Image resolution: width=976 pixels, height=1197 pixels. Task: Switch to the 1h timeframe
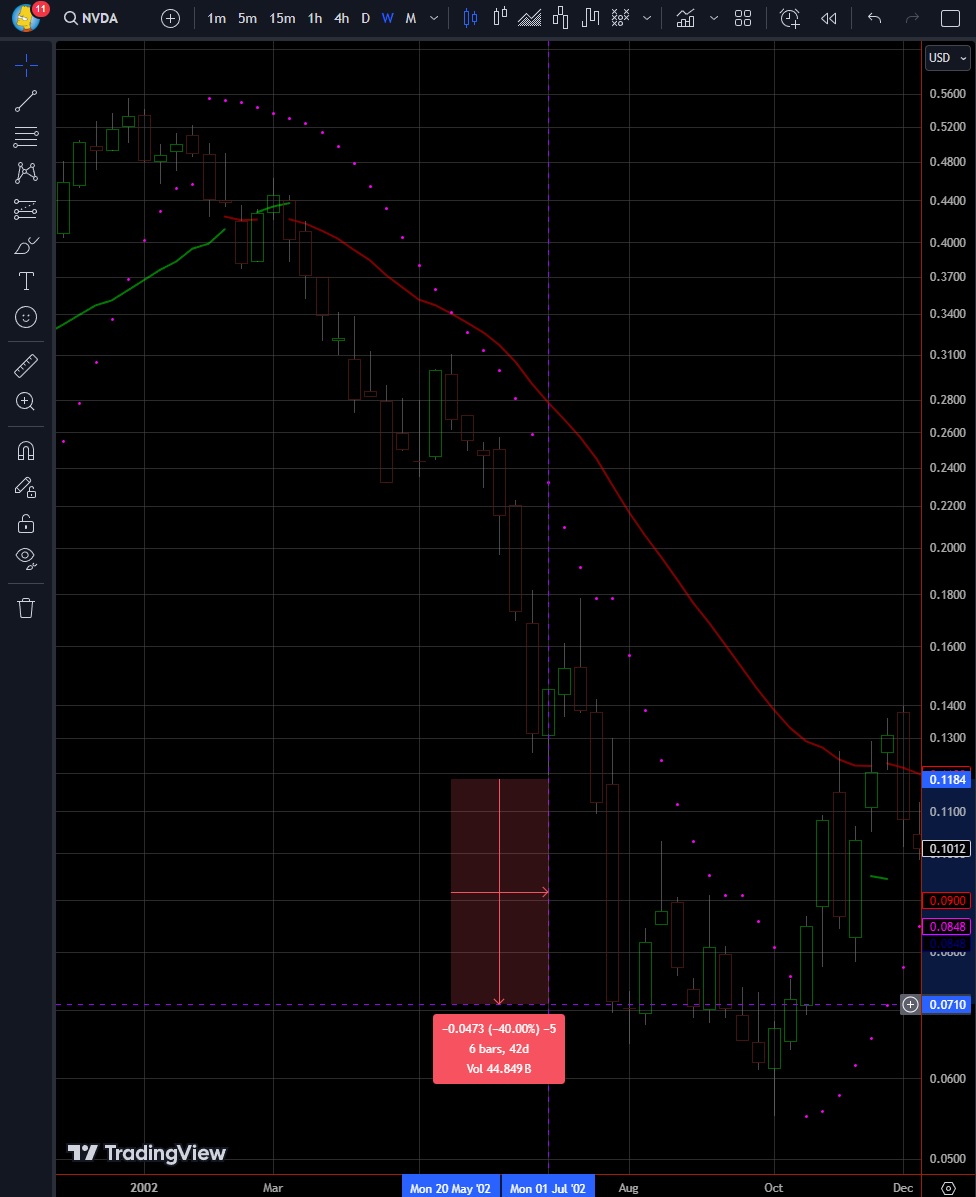[x=314, y=18]
